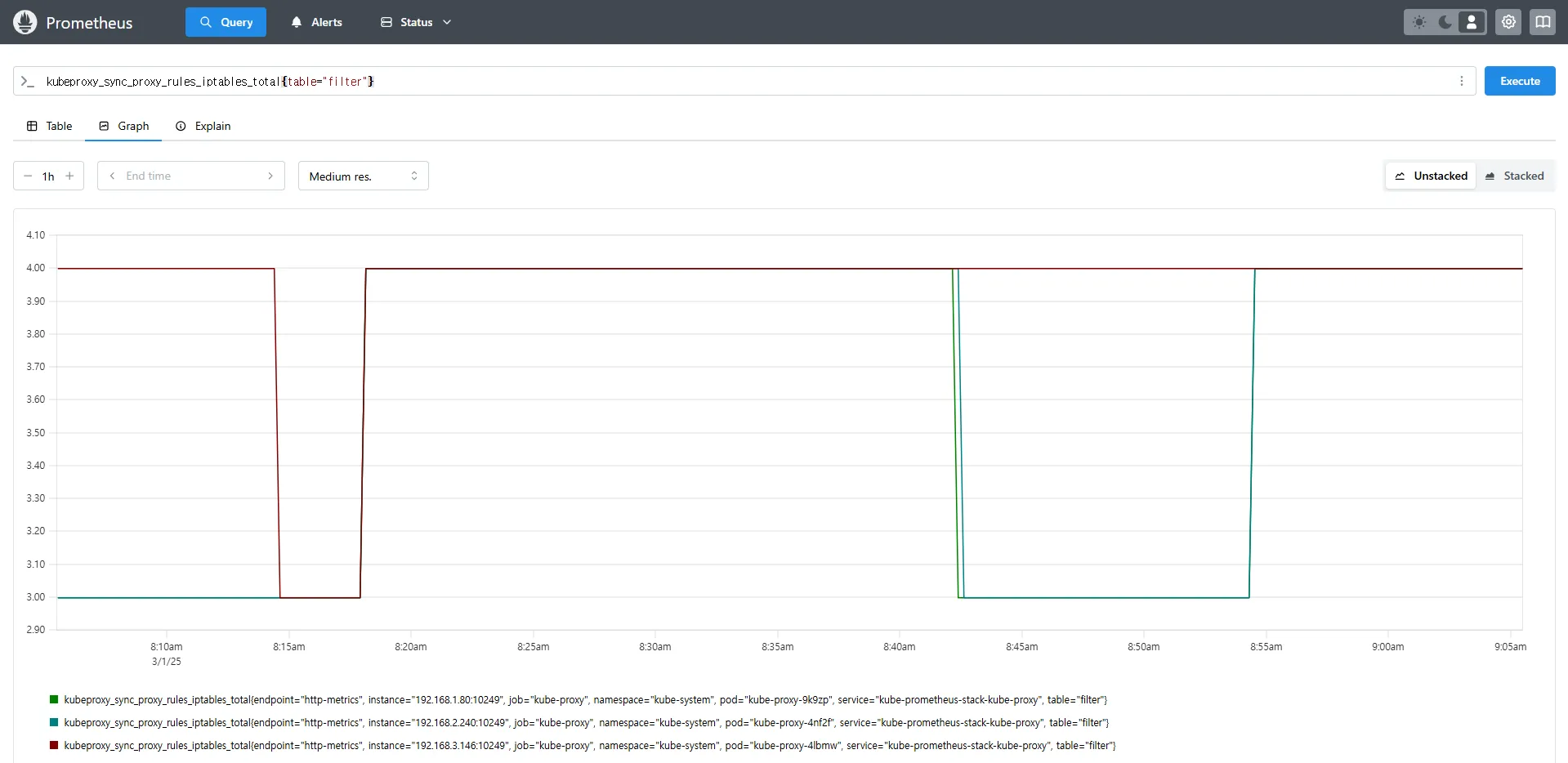Click the End time field
Image resolution: width=1568 pixels, height=763 pixels.
coord(191,176)
